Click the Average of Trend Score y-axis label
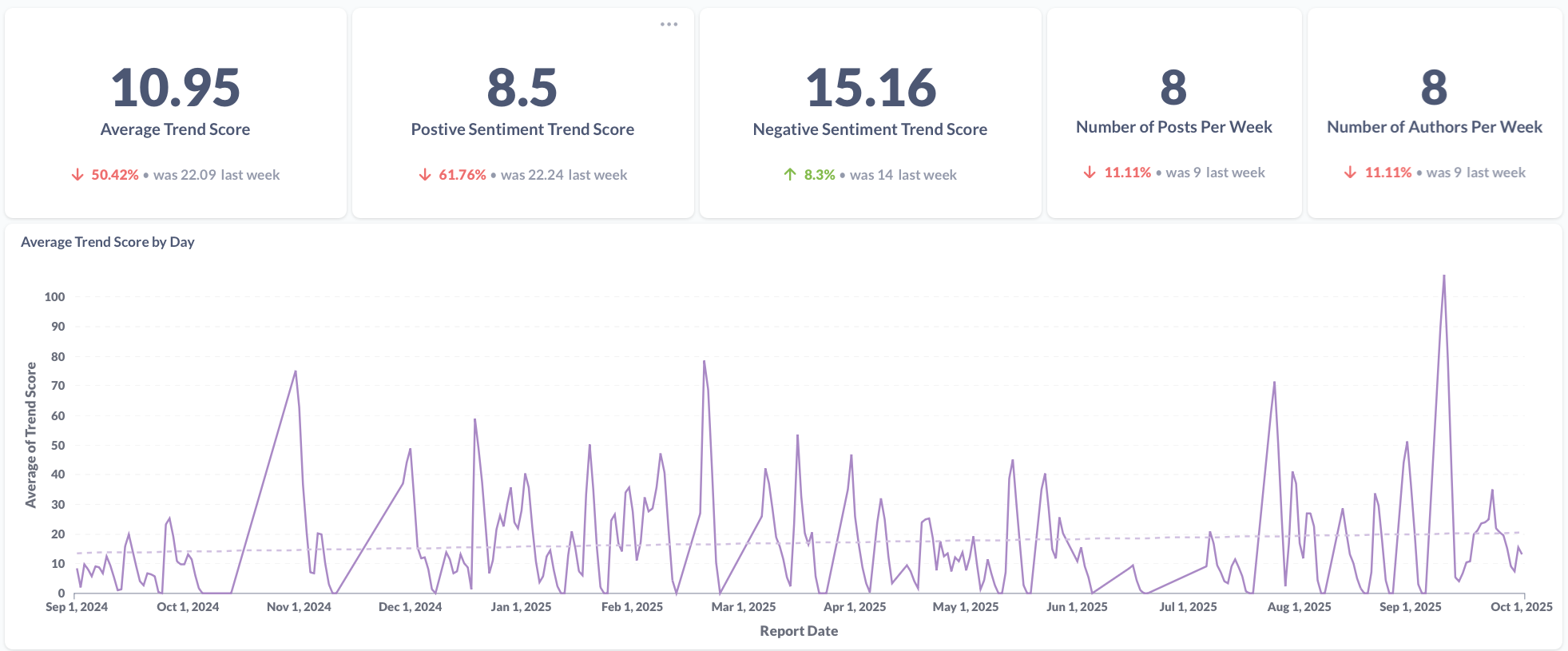 click(x=31, y=435)
